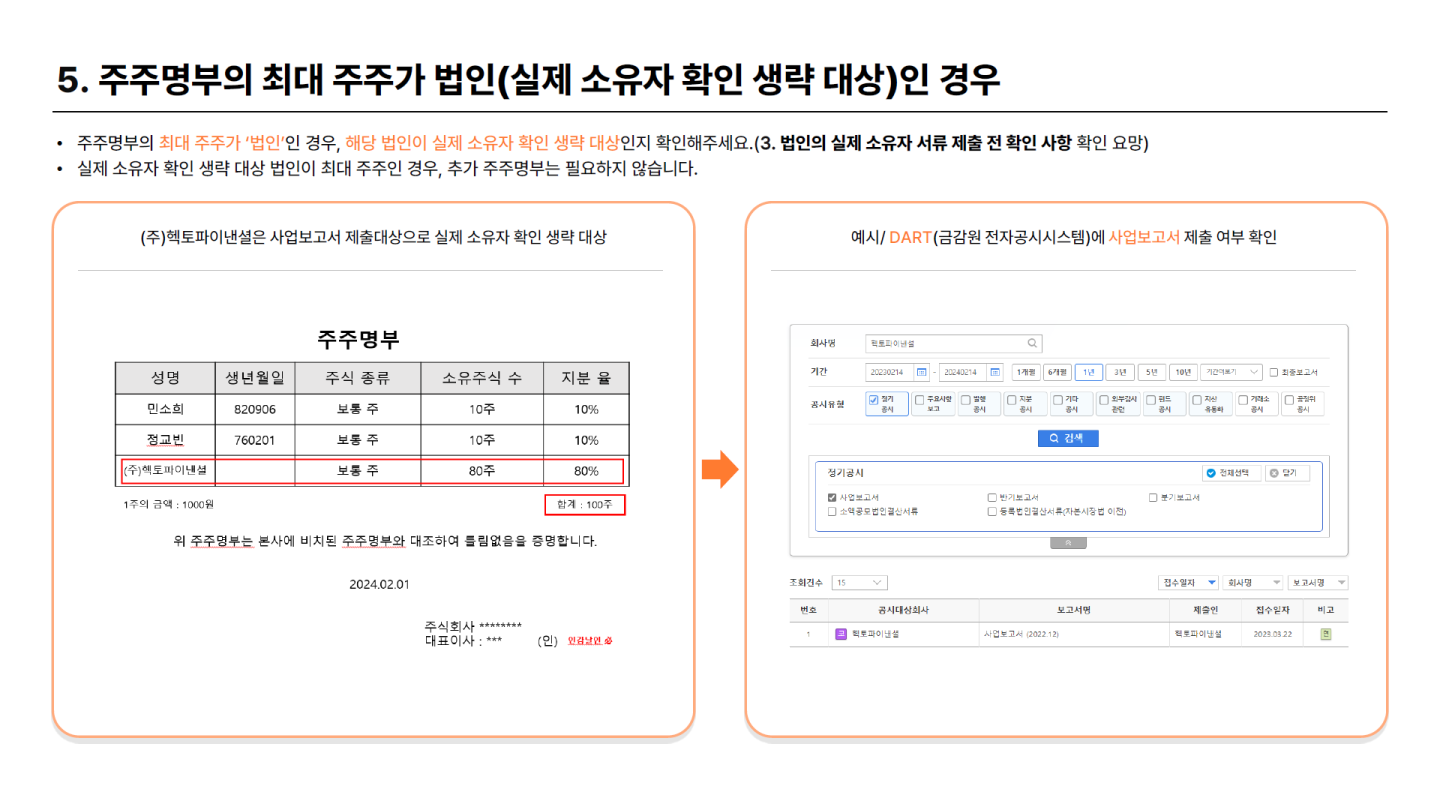Click the green 연 remark badge
Image resolution: width=1440 pixels, height=810 pixels.
point(1325,634)
